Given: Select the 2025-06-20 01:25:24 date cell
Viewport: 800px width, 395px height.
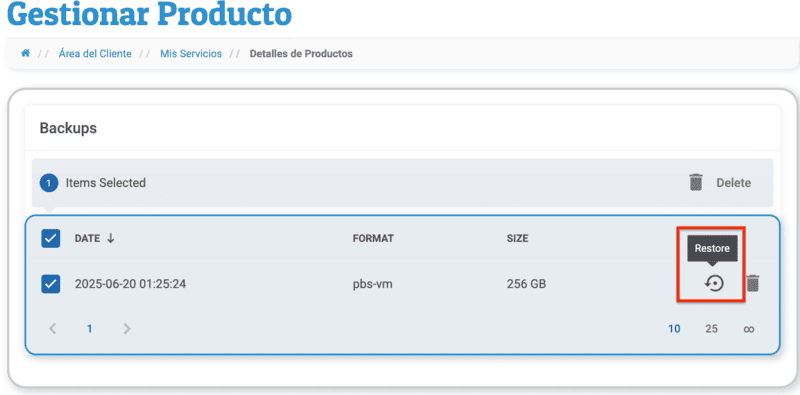Looking at the screenshot, I should click(x=130, y=284).
